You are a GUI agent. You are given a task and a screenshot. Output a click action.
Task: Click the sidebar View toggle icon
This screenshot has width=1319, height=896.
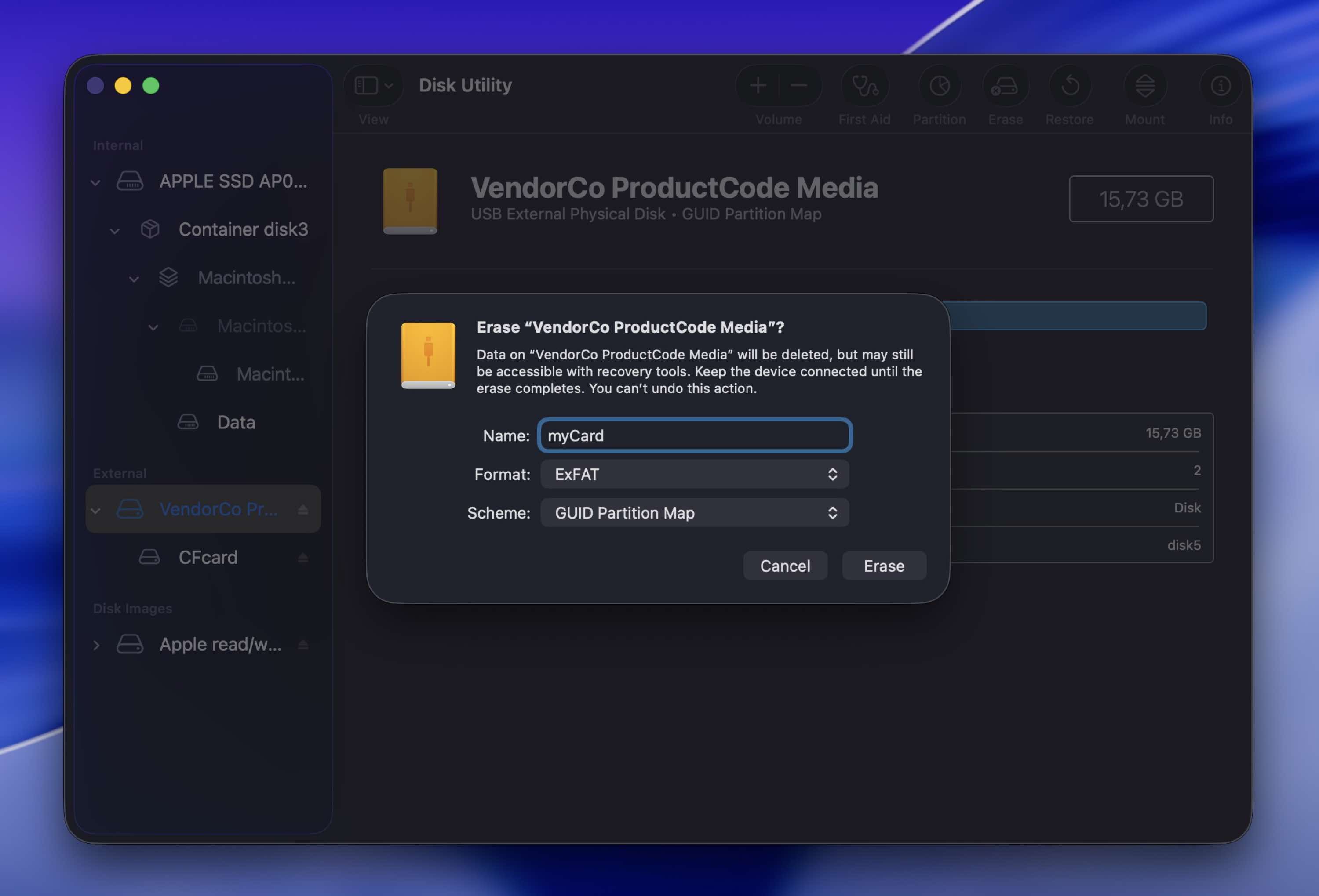[366, 86]
